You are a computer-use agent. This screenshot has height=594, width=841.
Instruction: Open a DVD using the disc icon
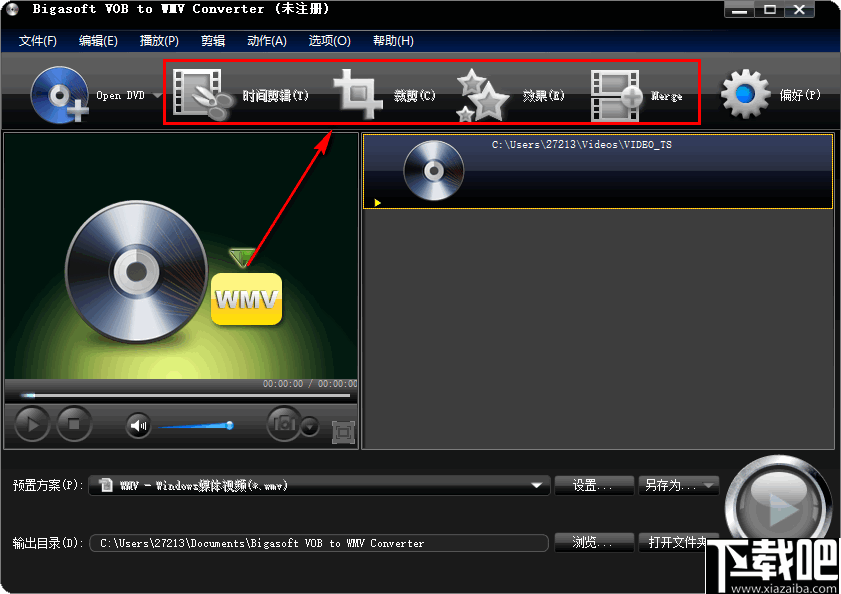coord(59,93)
